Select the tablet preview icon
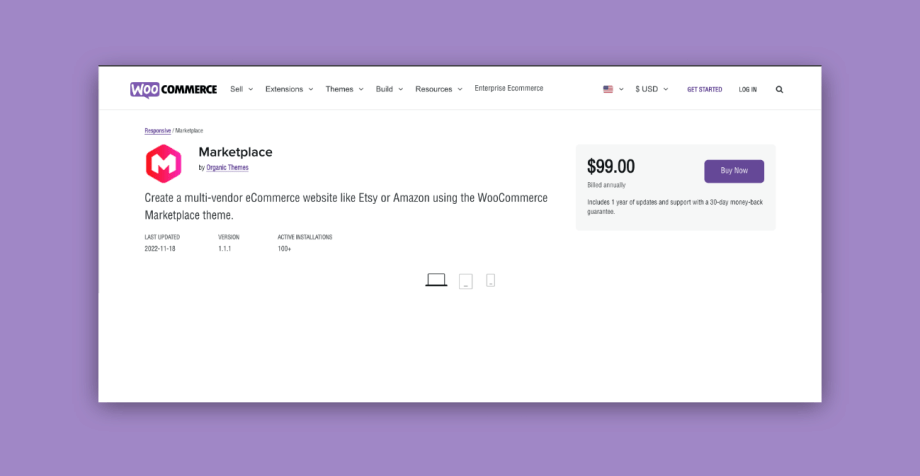This screenshot has height=476, width=920. coord(466,281)
